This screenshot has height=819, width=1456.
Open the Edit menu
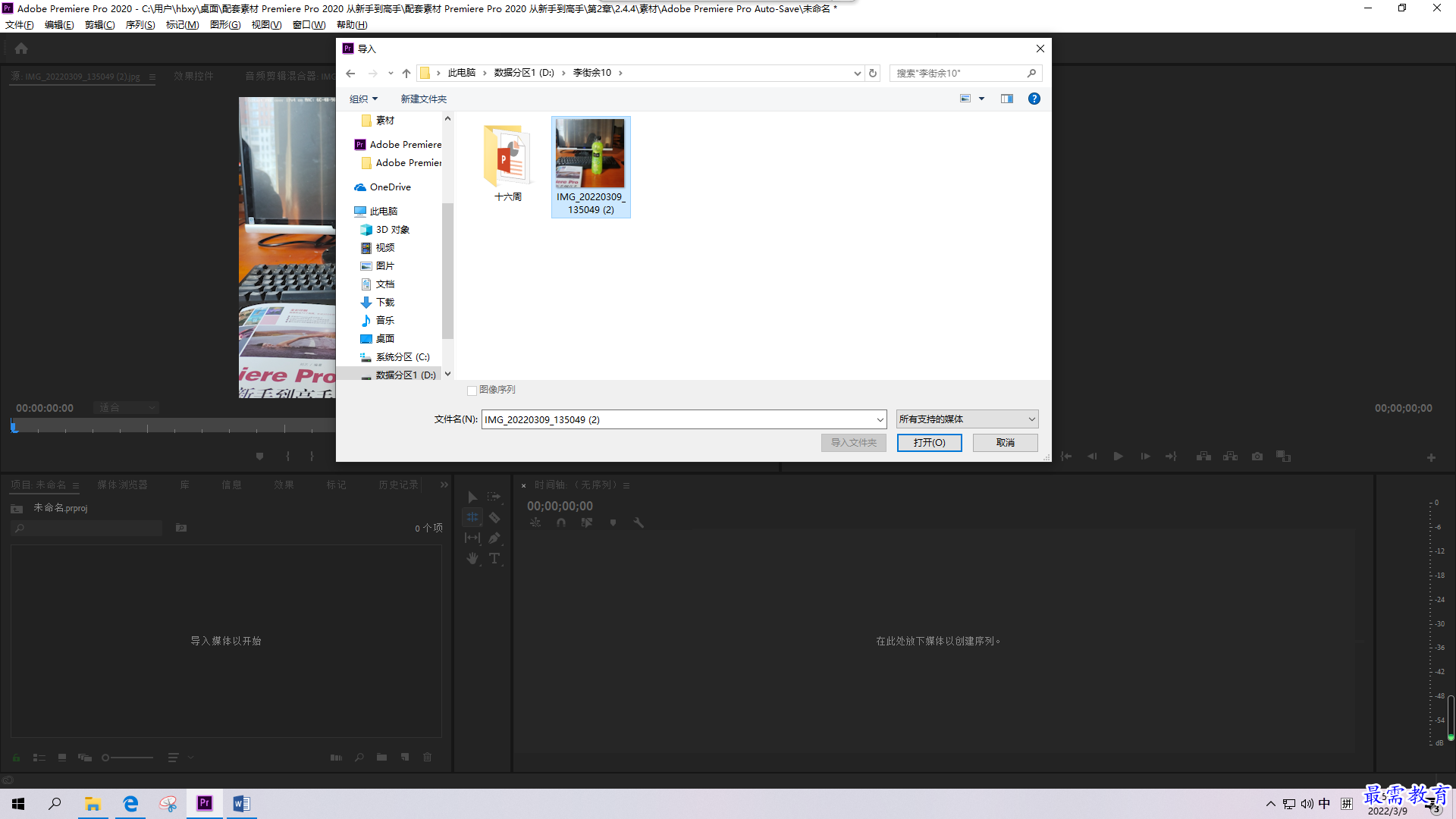click(x=59, y=25)
